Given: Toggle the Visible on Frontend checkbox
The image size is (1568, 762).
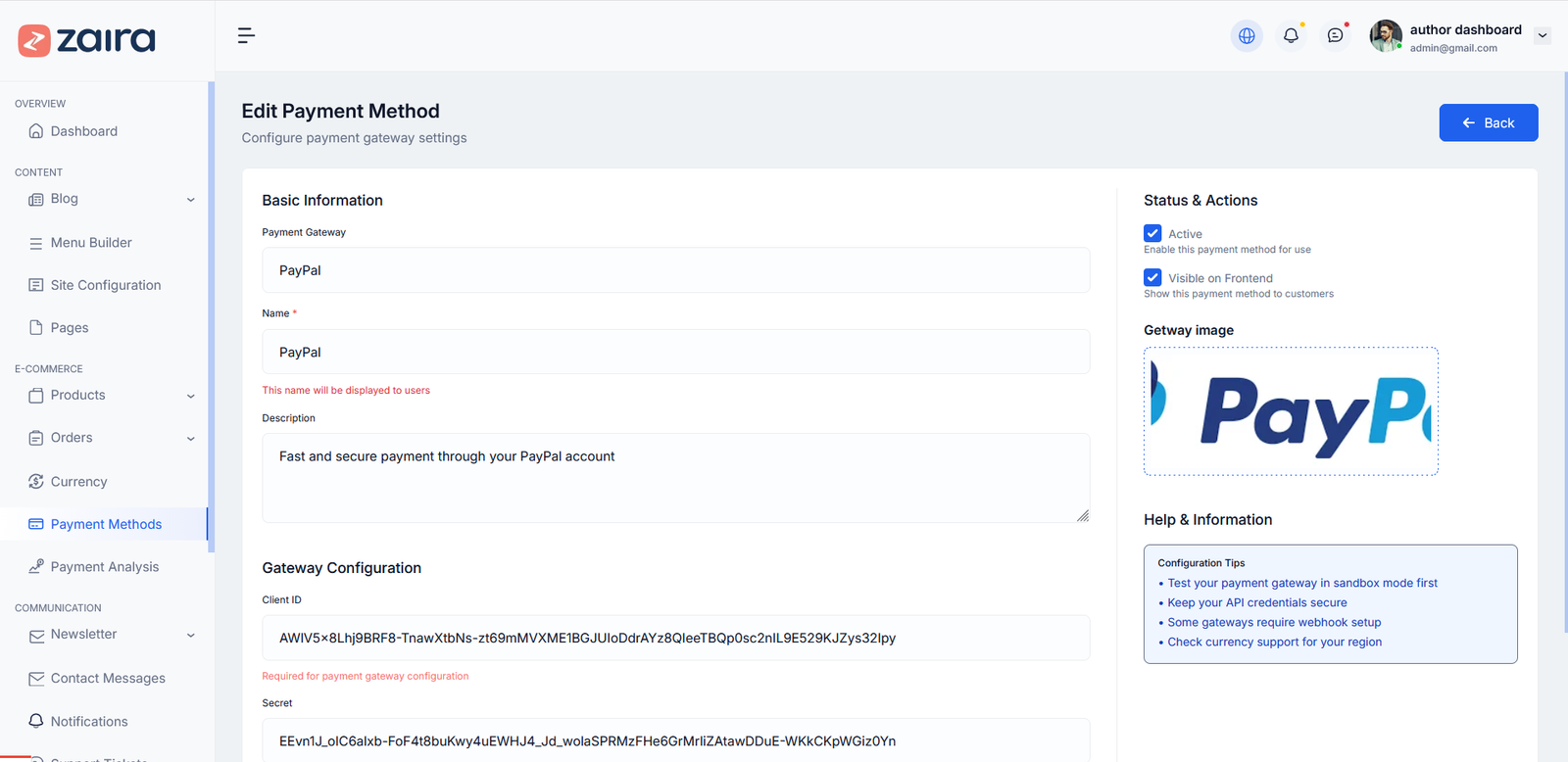Looking at the screenshot, I should pyautogui.click(x=1152, y=278).
